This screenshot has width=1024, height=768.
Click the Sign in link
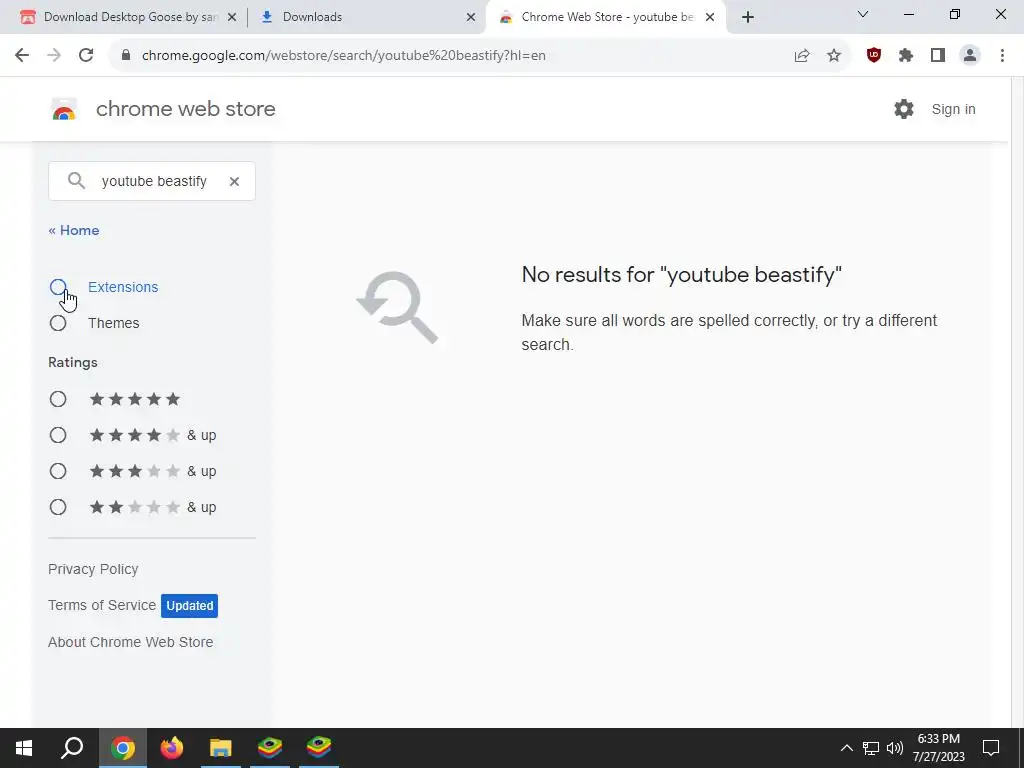[953, 110]
